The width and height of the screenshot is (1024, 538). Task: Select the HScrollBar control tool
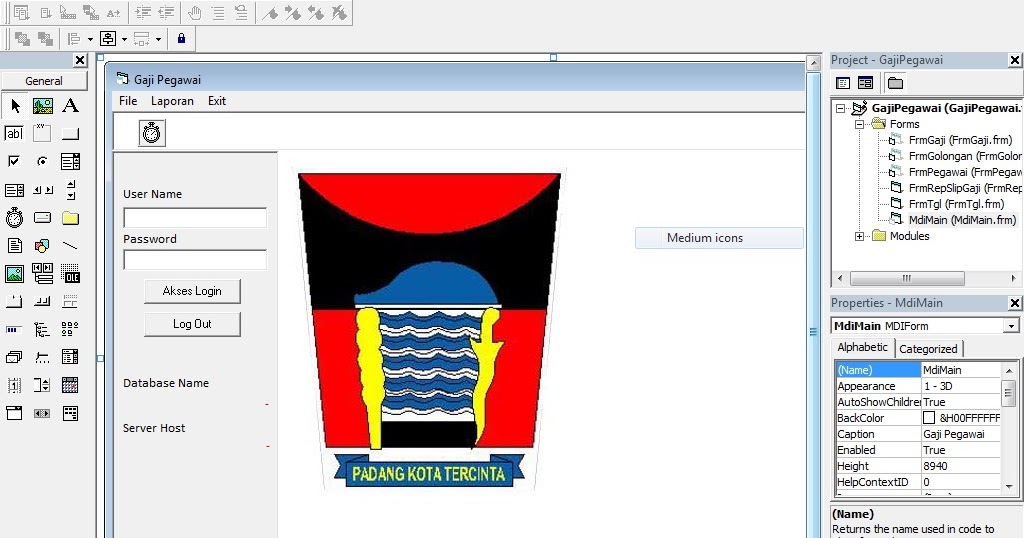point(42,190)
